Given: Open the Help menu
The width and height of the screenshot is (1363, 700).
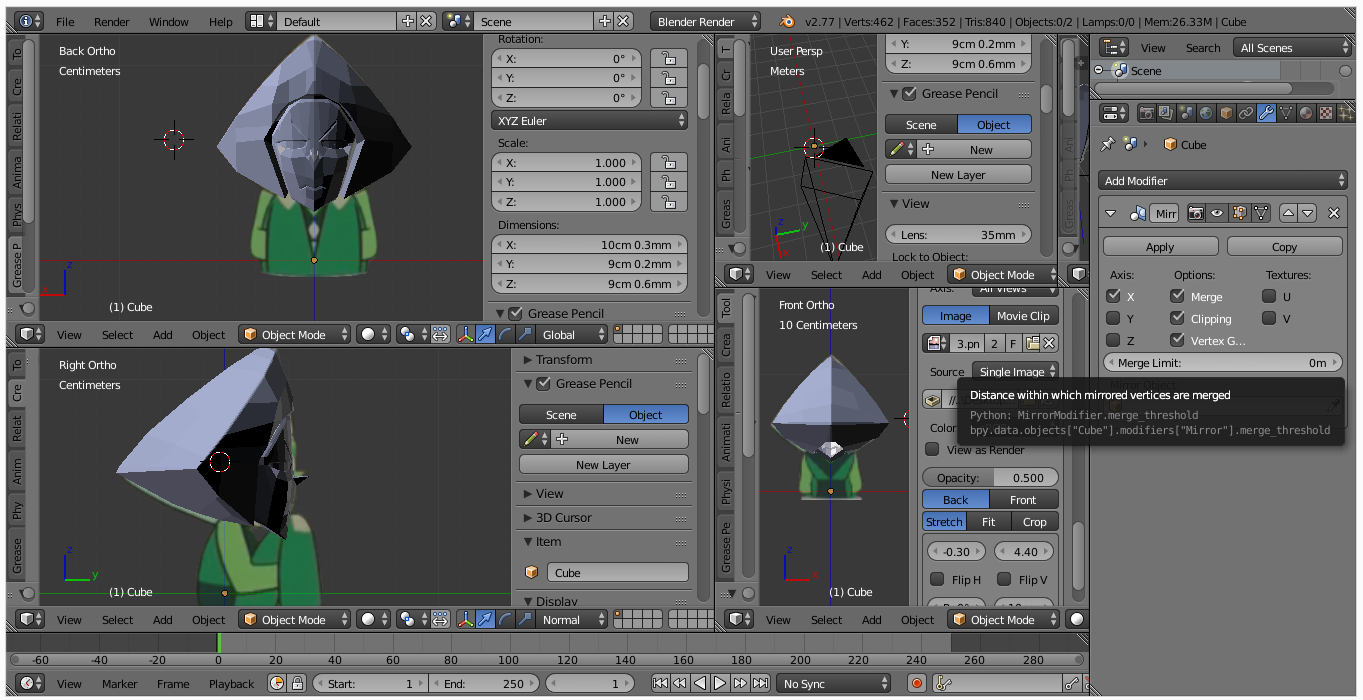Looking at the screenshot, I should pyautogui.click(x=221, y=21).
